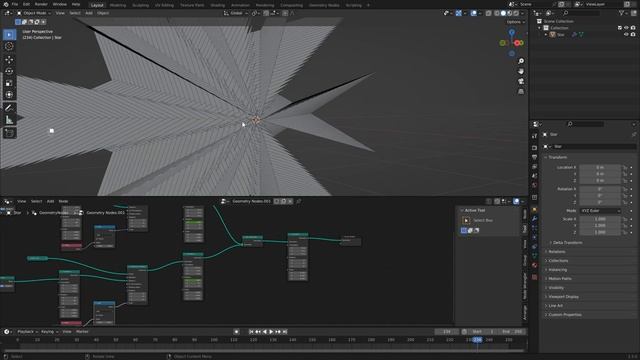Open the Render menu
Screen dimensions: 640x360
click(41, 4)
